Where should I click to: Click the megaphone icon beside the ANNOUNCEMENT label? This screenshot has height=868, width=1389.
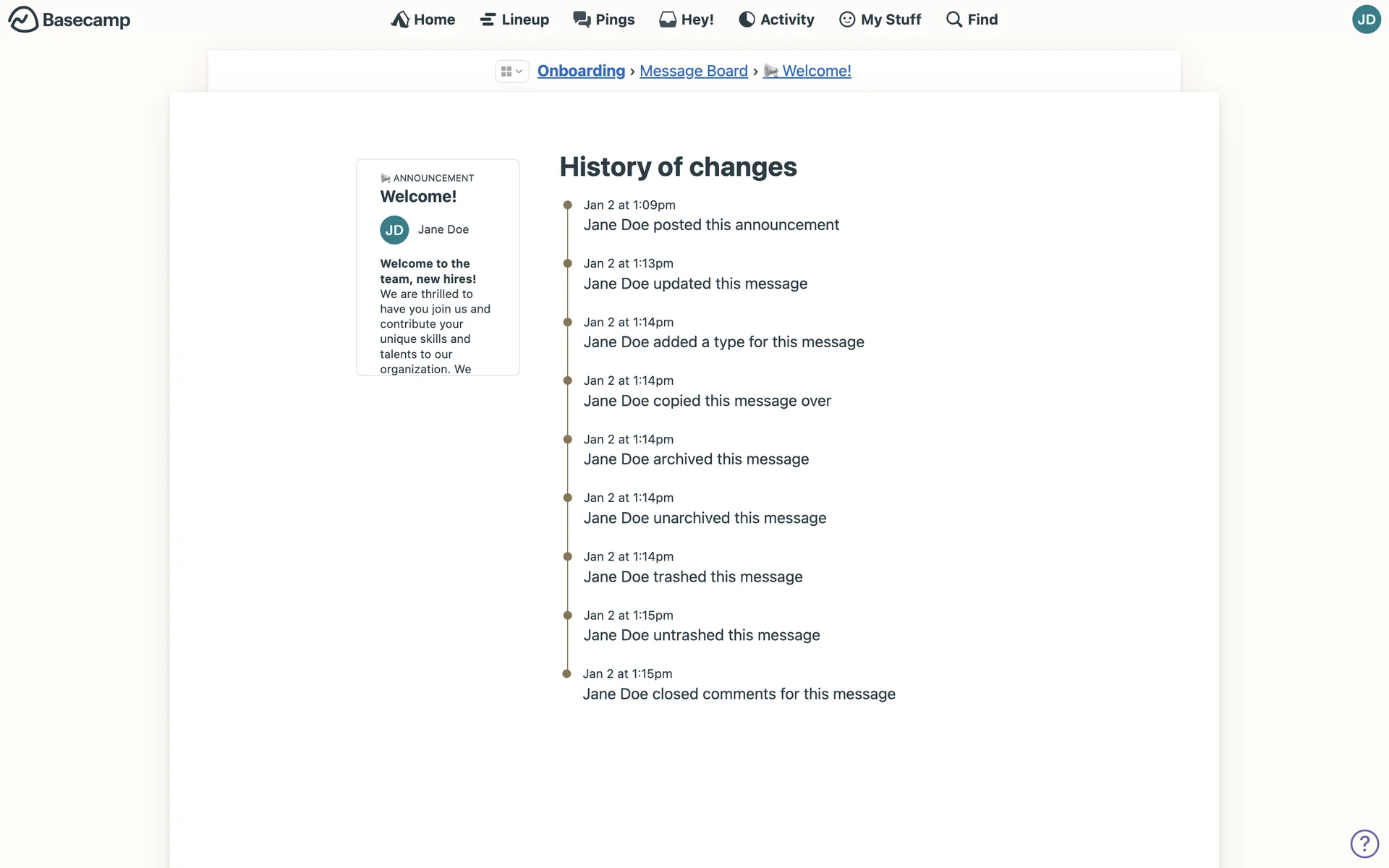pyautogui.click(x=386, y=178)
